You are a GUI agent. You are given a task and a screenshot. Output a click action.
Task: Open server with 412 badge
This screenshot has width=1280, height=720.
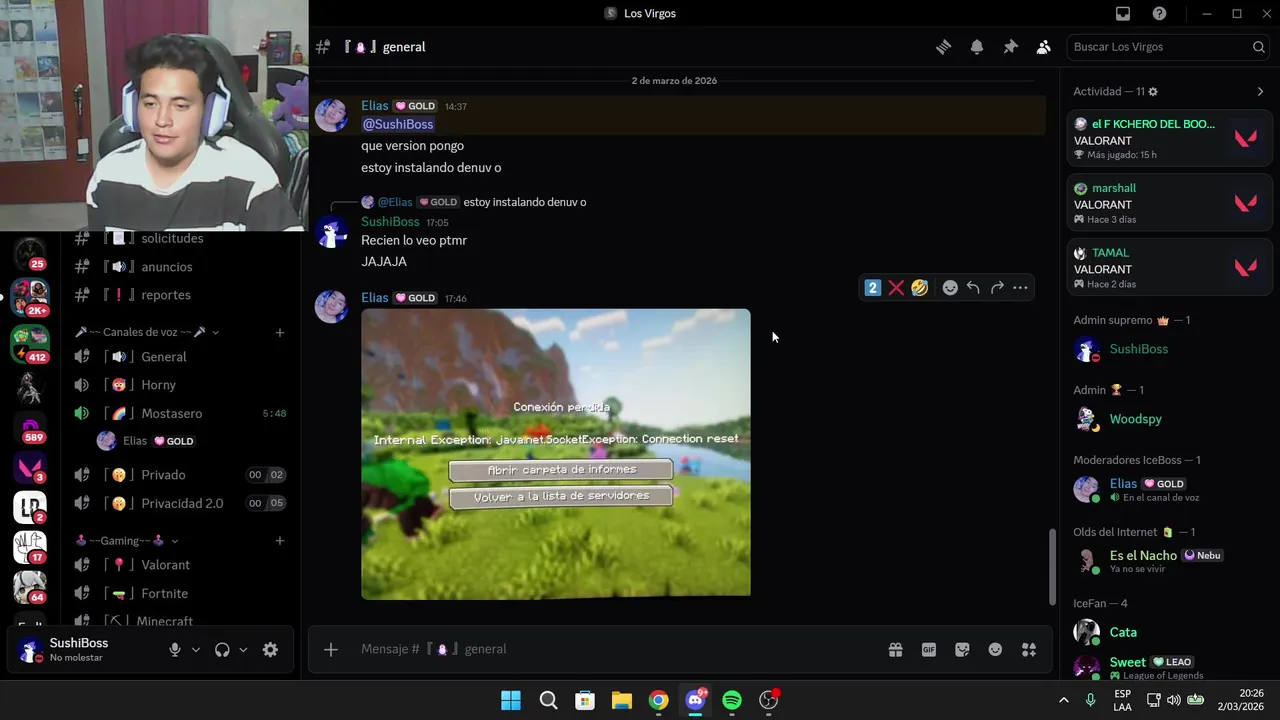click(x=30, y=343)
